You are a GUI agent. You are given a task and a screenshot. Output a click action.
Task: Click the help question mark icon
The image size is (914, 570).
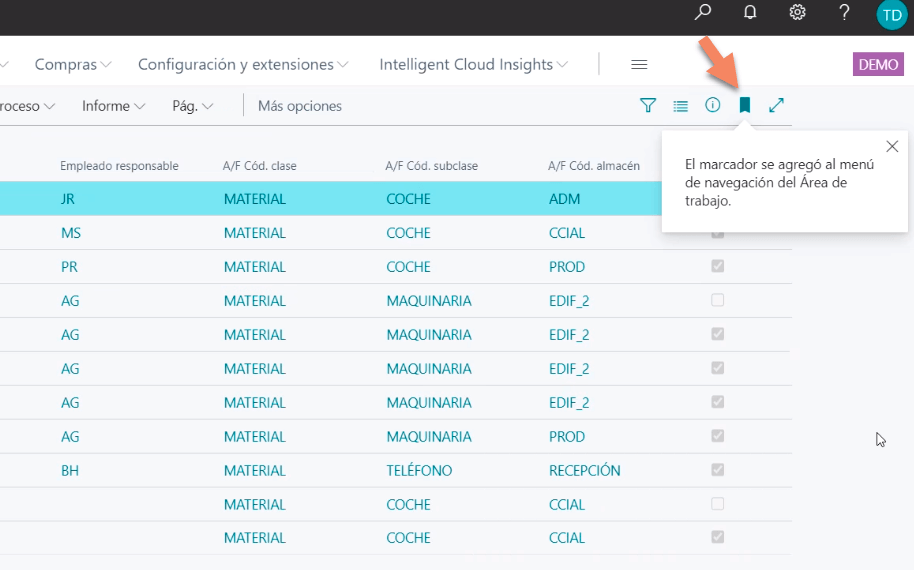844,13
